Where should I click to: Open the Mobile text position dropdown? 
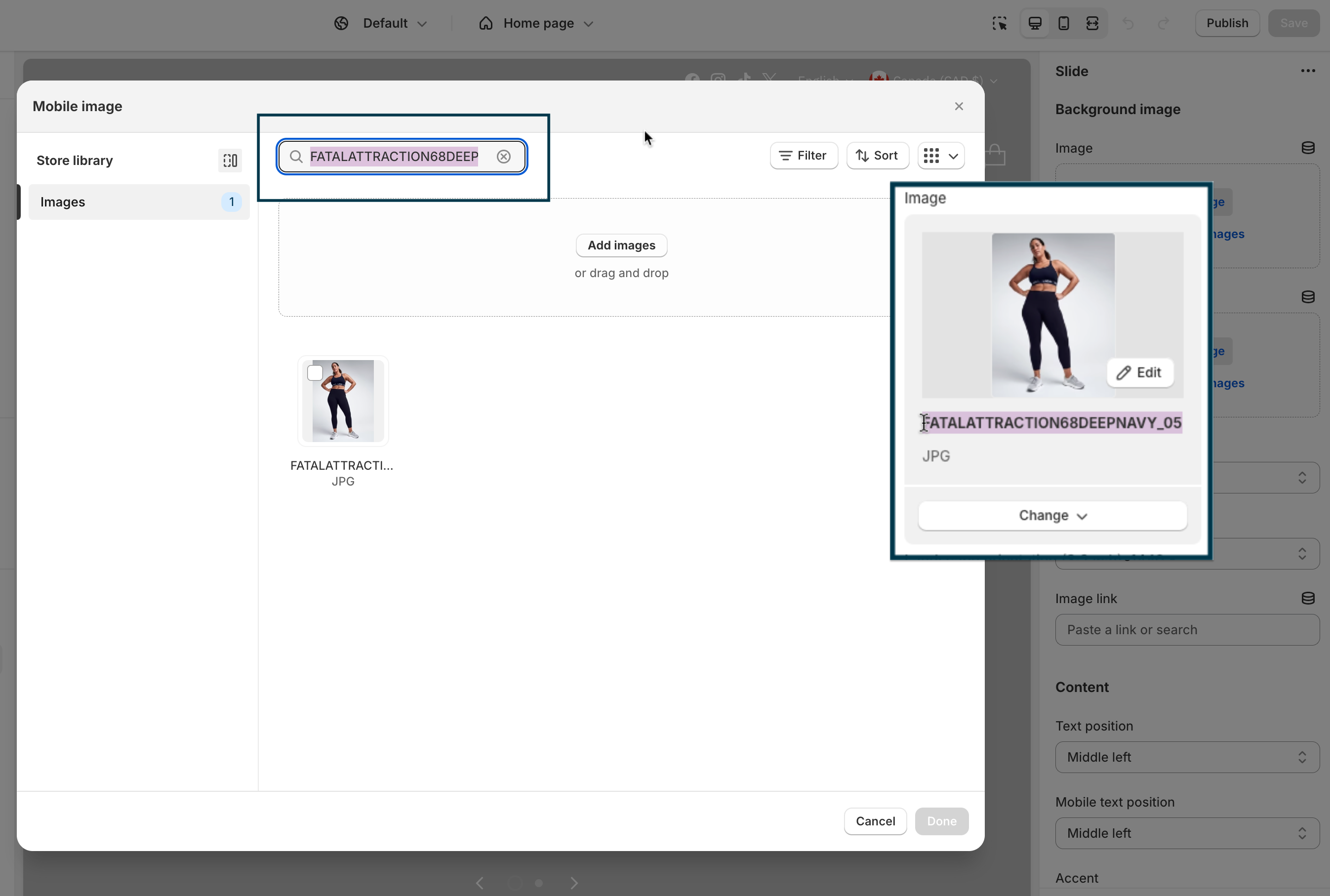click(1187, 833)
